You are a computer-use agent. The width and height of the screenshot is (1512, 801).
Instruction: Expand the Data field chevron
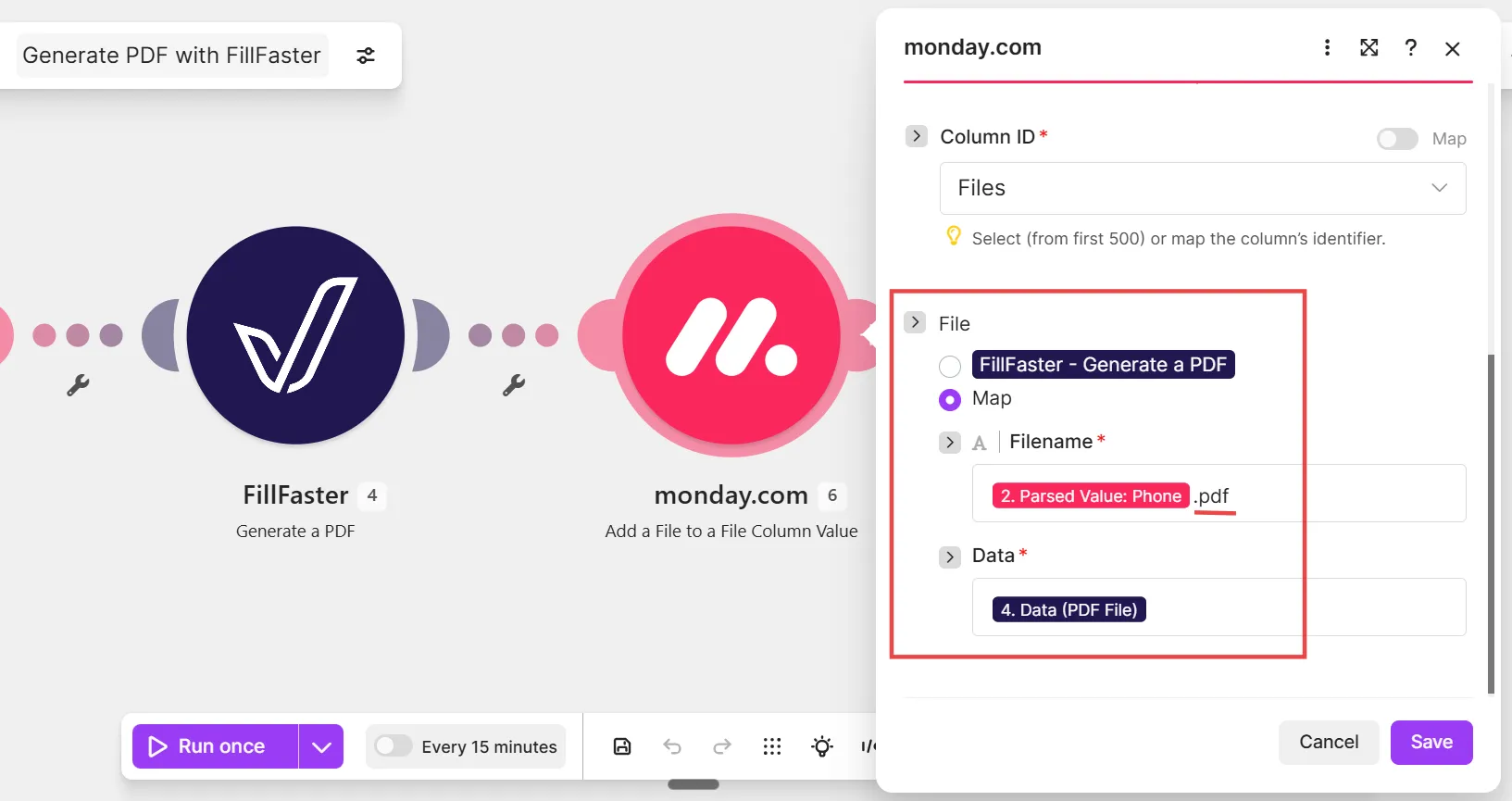coord(950,557)
